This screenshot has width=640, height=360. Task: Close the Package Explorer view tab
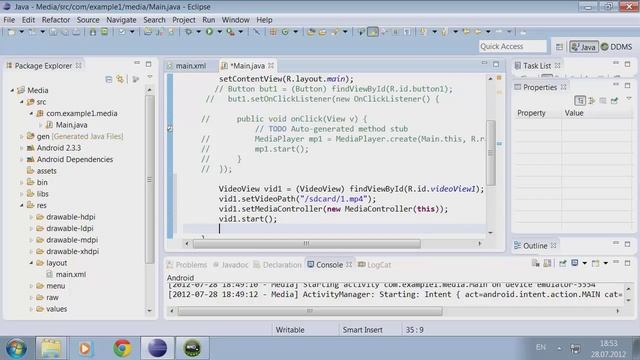click(78, 65)
